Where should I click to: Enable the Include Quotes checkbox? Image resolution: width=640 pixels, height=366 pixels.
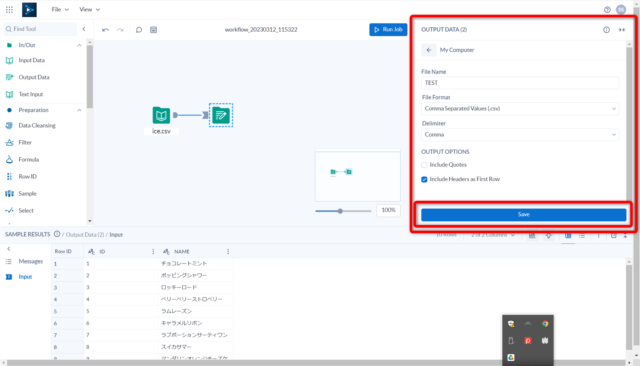(x=424, y=165)
